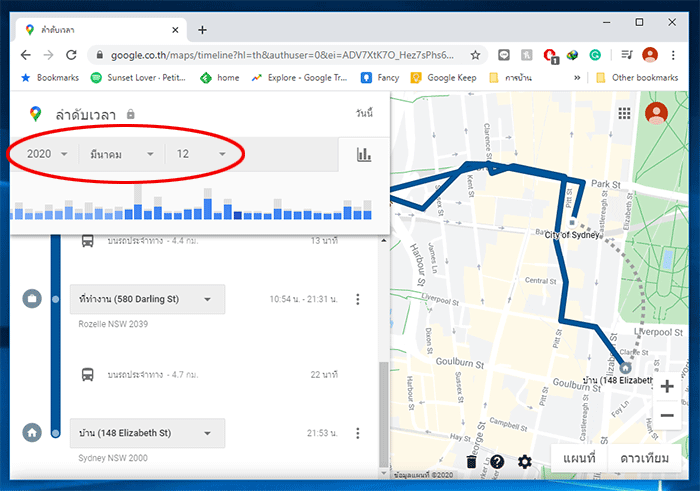
Task: Open the Grammarly extension icon
Action: (595, 55)
